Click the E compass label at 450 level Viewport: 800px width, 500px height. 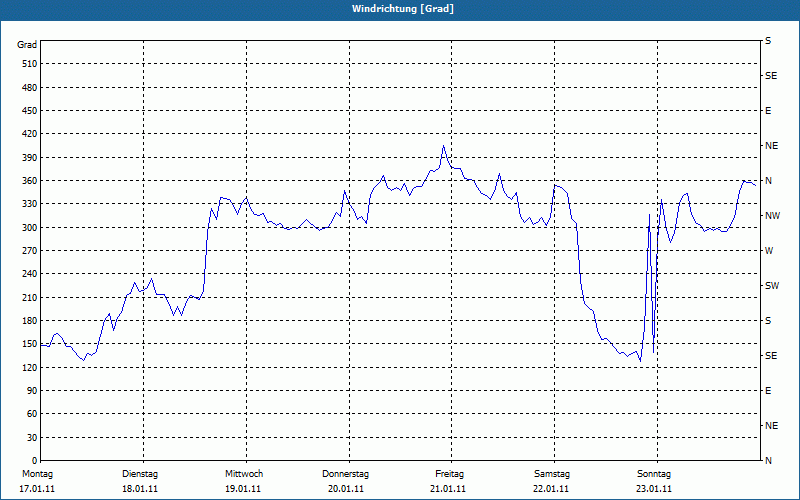click(768, 111)
